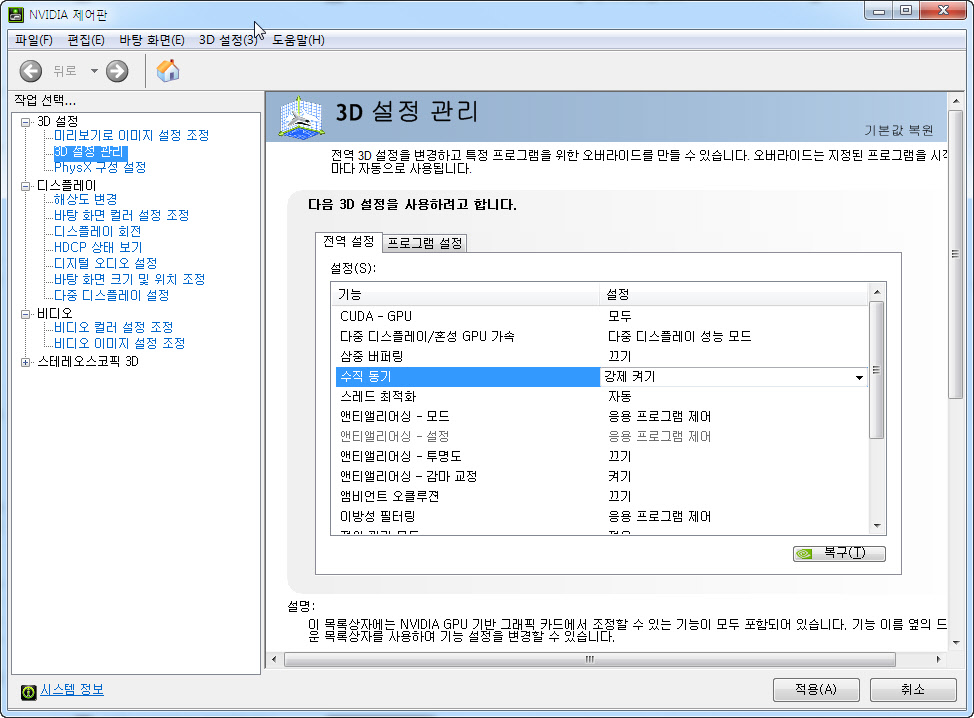Select 디지털 오디오 설정 in tree
The image size is (974, 718).
pos(106,263)
